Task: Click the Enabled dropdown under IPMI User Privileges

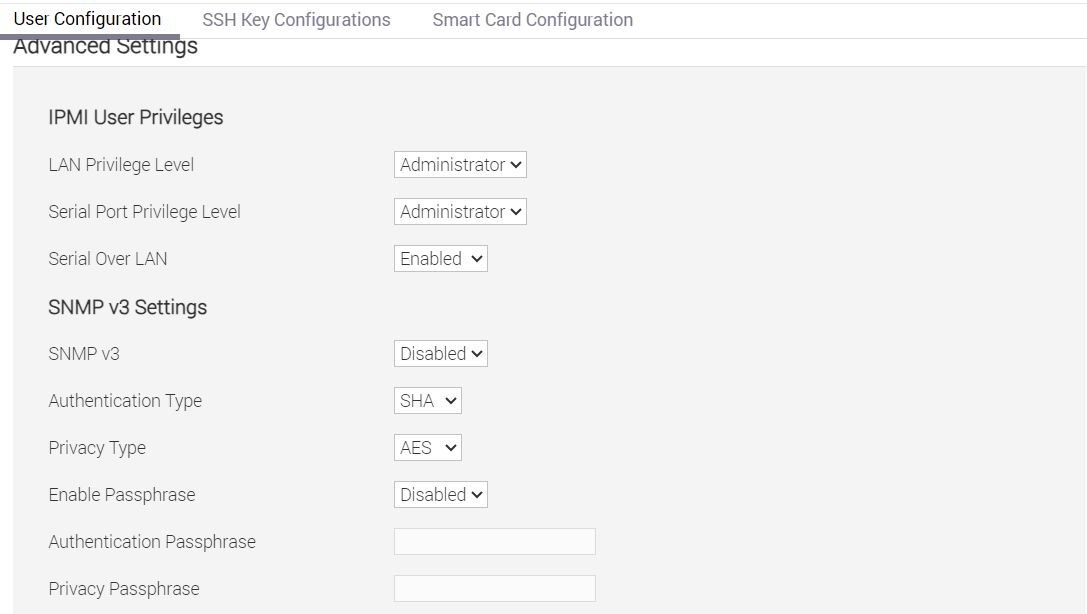Action: pos(440,258)
